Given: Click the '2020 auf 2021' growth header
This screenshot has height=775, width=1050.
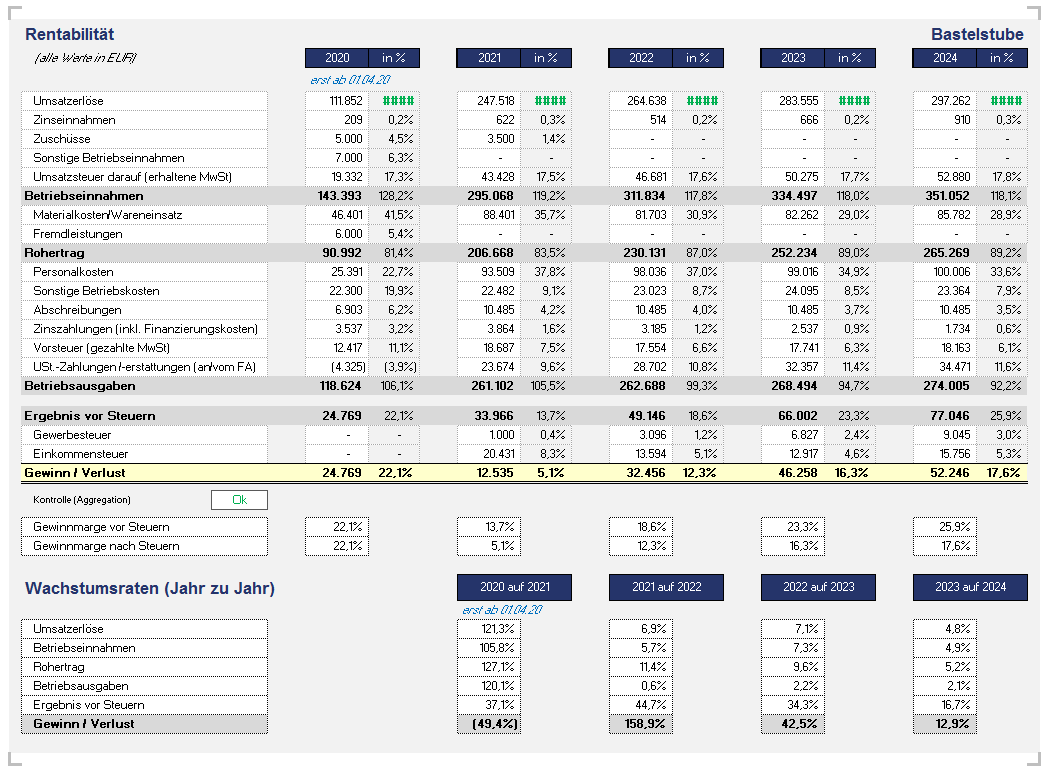Looking at the screenshot, I should point(514,587).
